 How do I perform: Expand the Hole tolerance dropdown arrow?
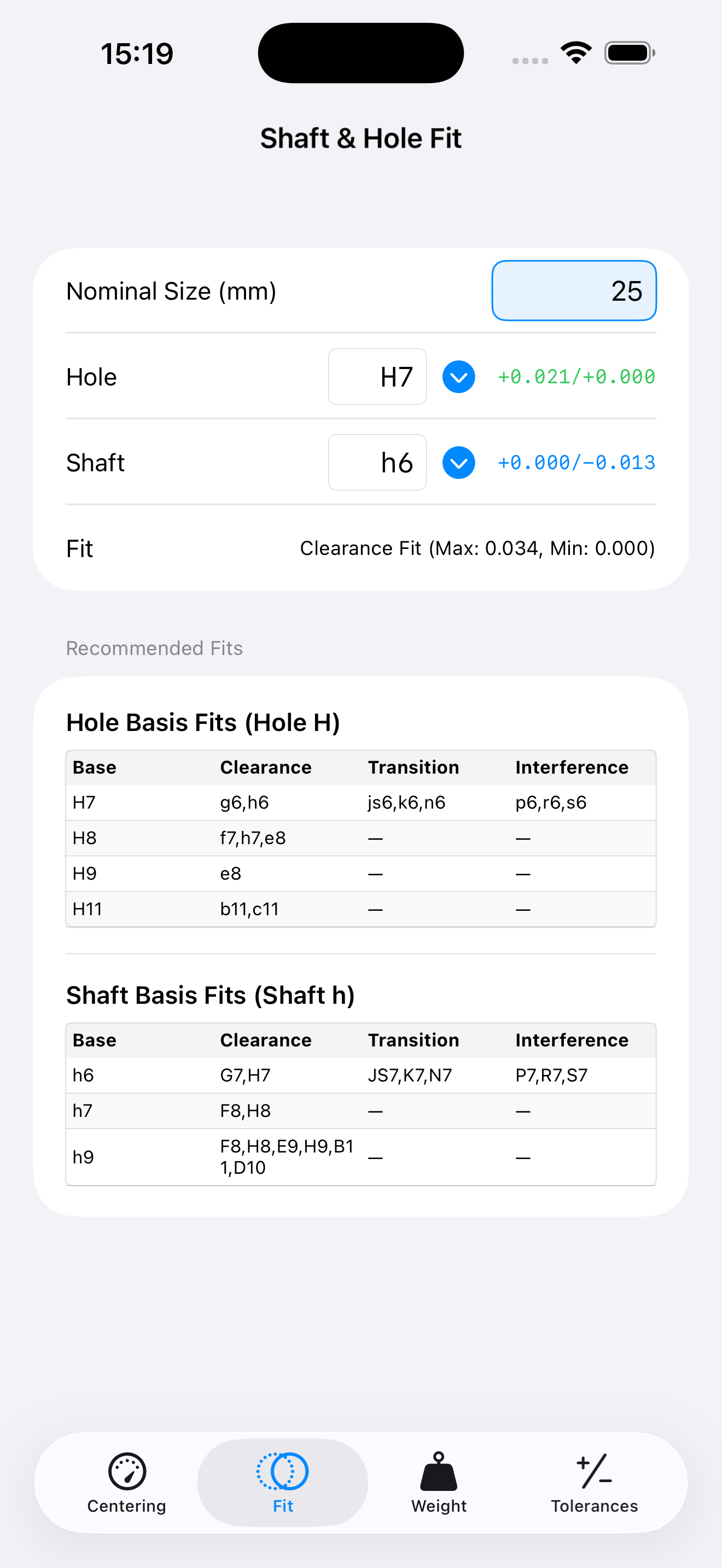tap(458, 377)
